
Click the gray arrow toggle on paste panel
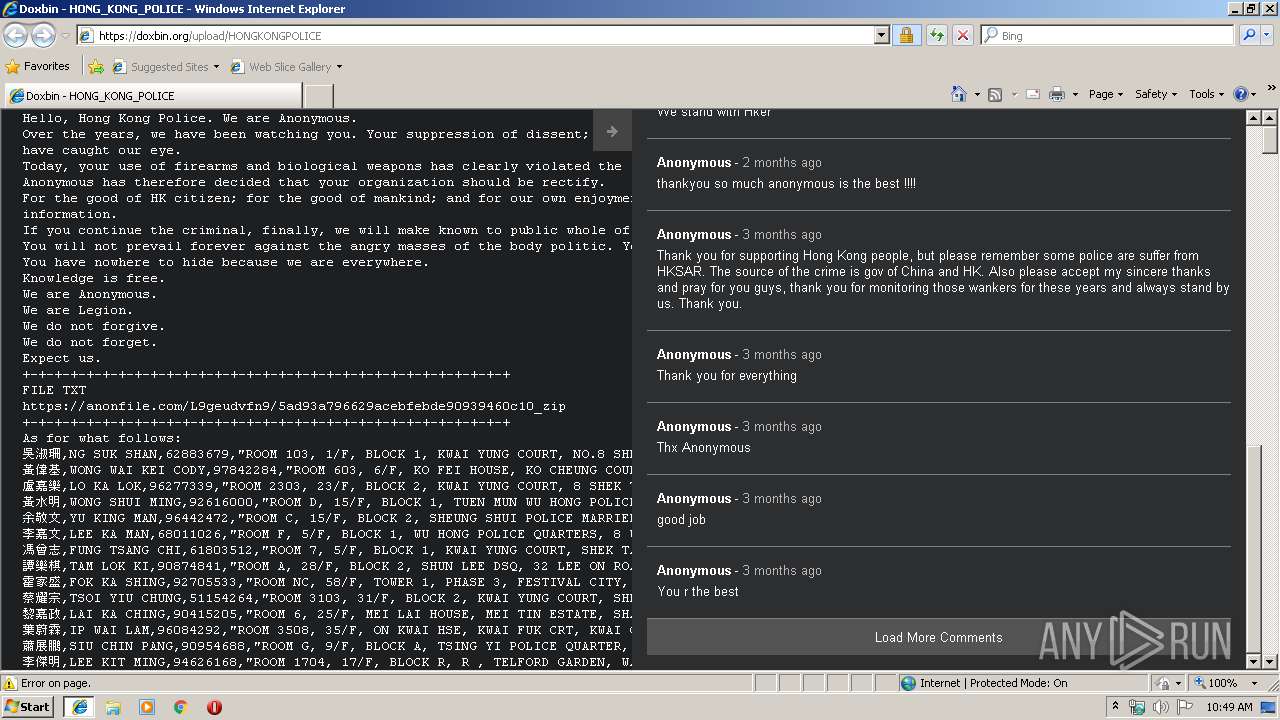[612, 131]
